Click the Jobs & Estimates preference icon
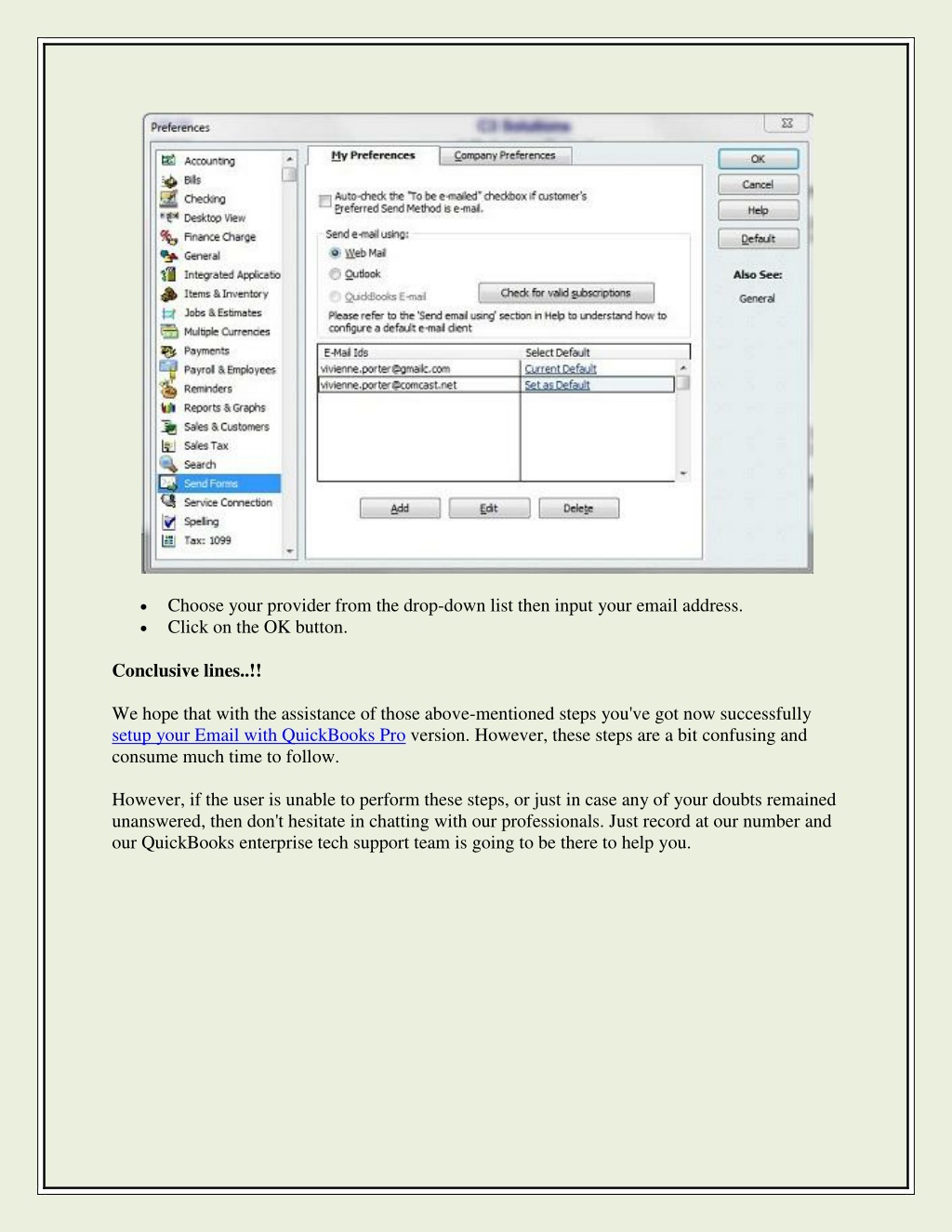Viewport: 952px width, 1232px height. (x=168, y=312)
